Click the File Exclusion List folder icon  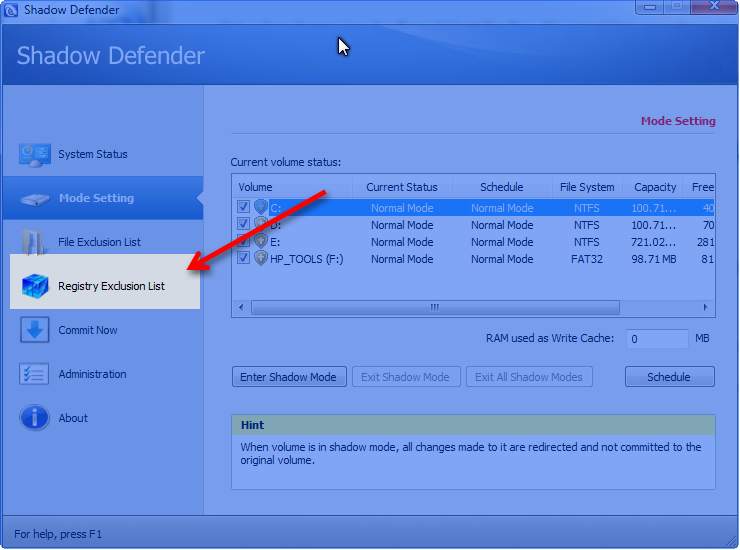pos(34,241)
